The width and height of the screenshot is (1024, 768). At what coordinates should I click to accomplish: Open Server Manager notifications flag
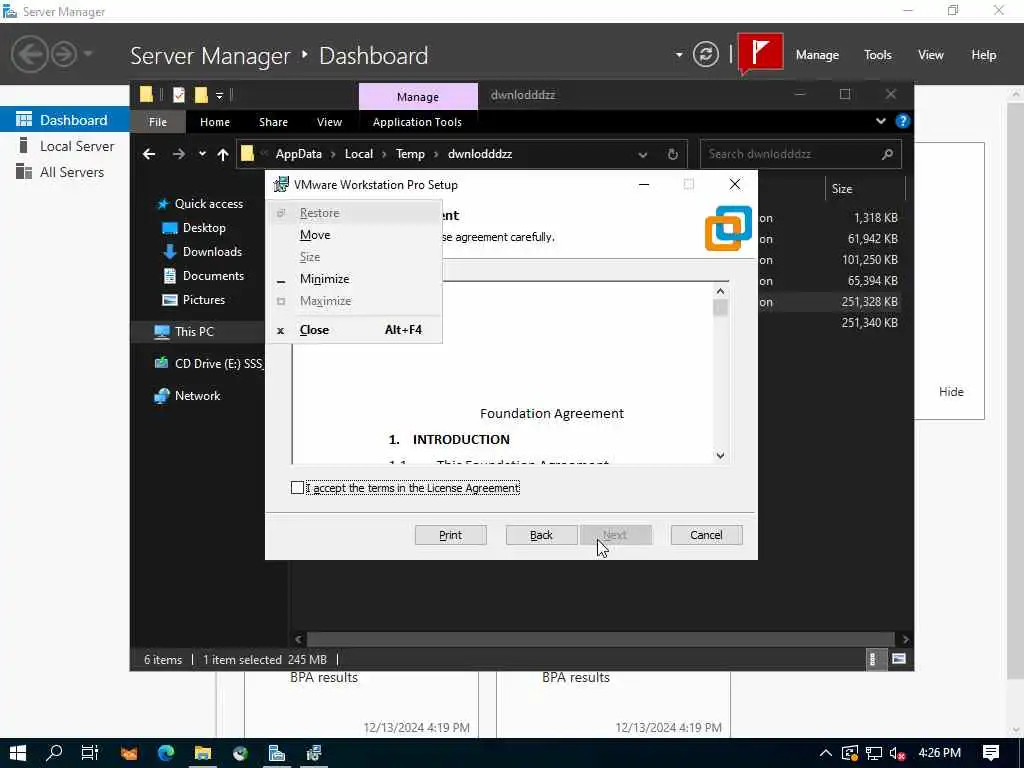tap(760, 53)
